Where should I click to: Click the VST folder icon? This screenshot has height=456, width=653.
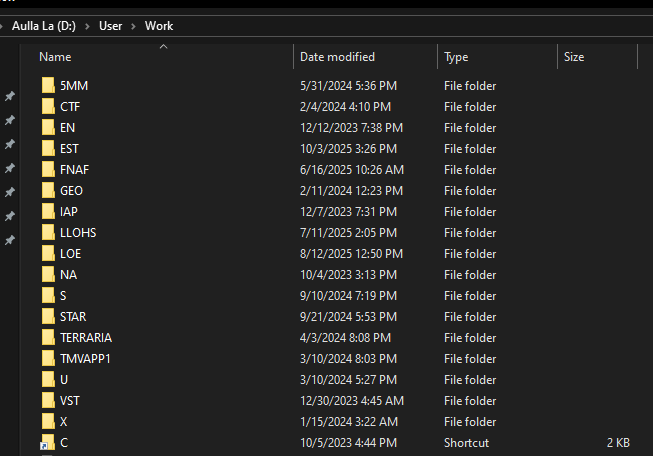pos(47,400)
